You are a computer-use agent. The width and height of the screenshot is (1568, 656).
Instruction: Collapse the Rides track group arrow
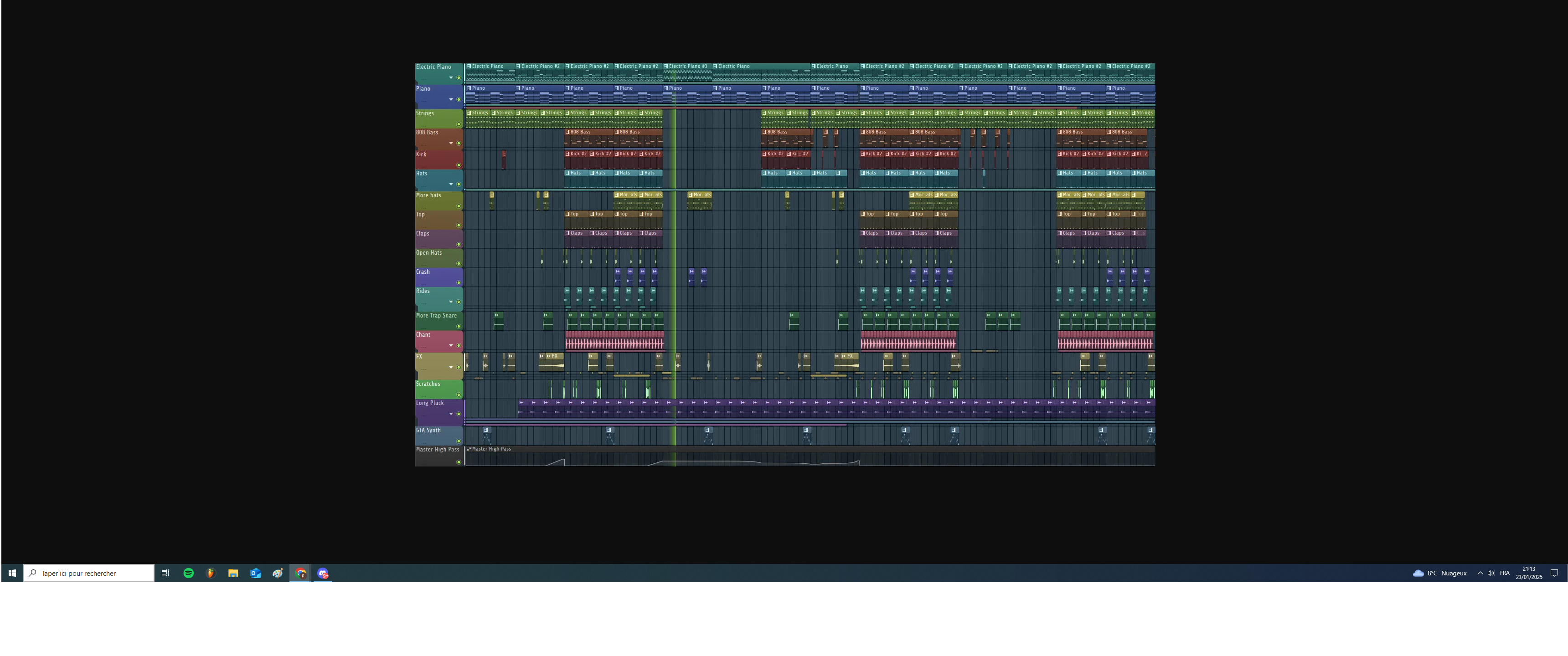point(451,302)
